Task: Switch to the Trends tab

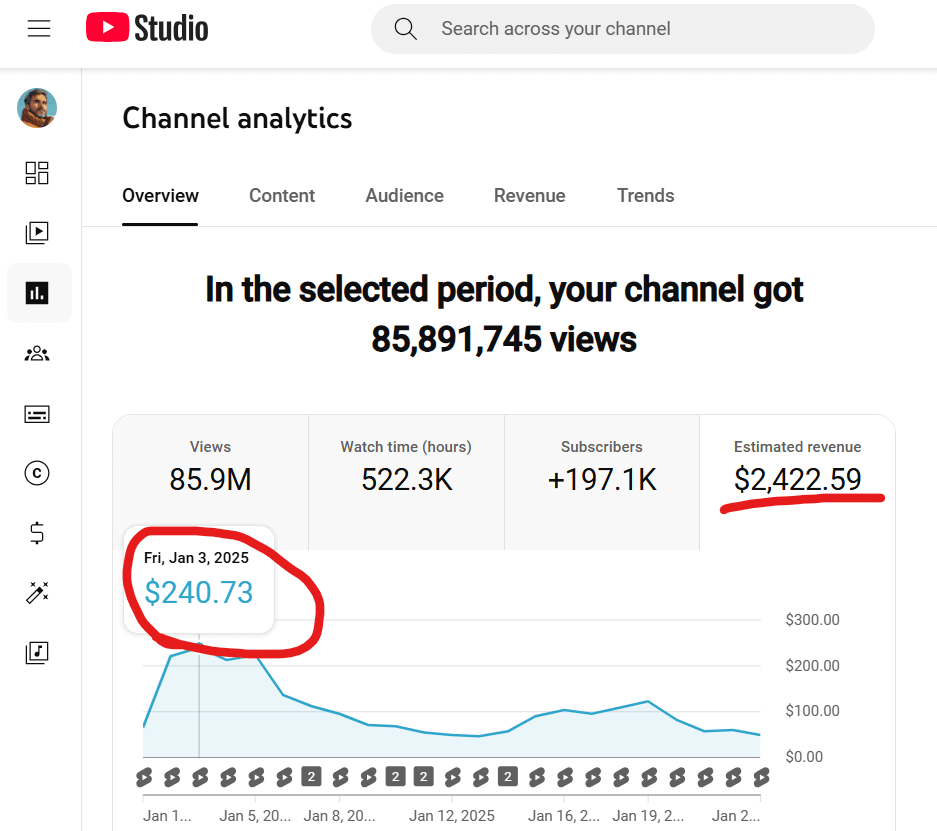Action: (645, 196)
